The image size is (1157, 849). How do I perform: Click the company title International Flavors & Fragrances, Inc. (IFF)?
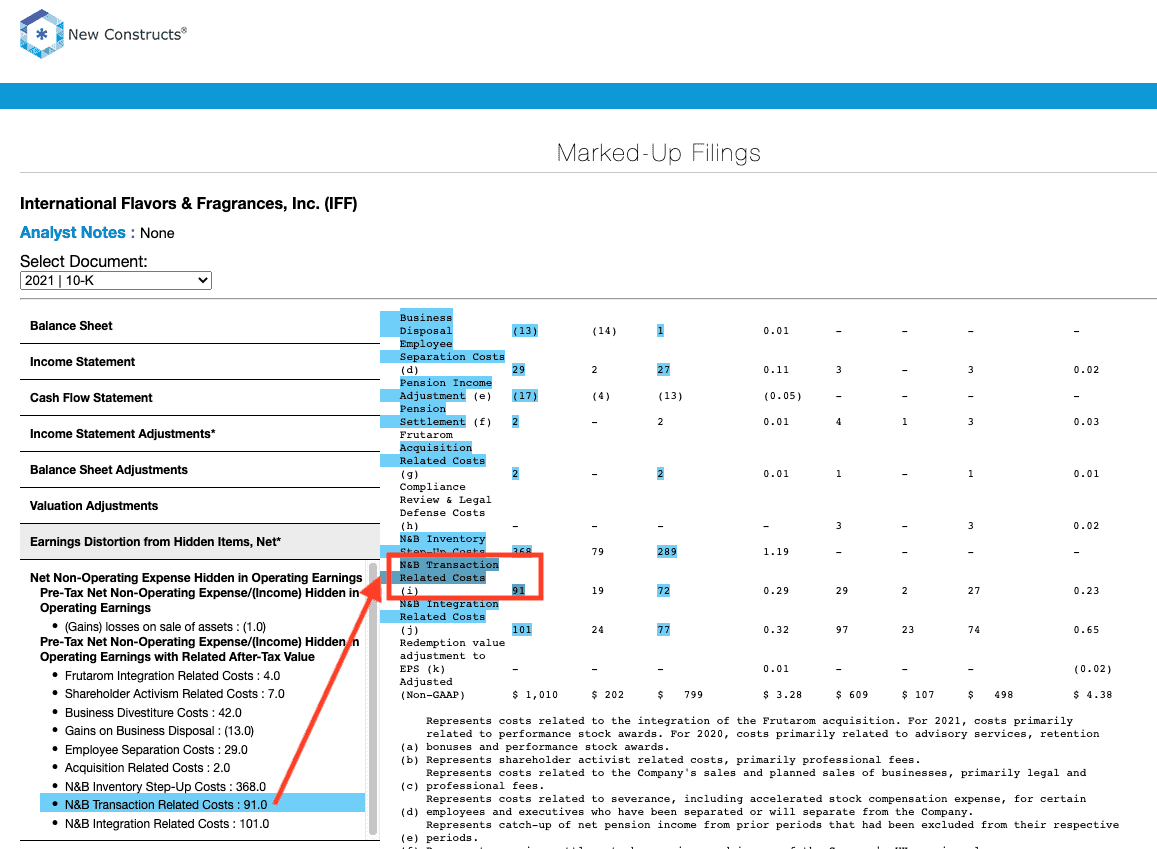click(188, 204)
